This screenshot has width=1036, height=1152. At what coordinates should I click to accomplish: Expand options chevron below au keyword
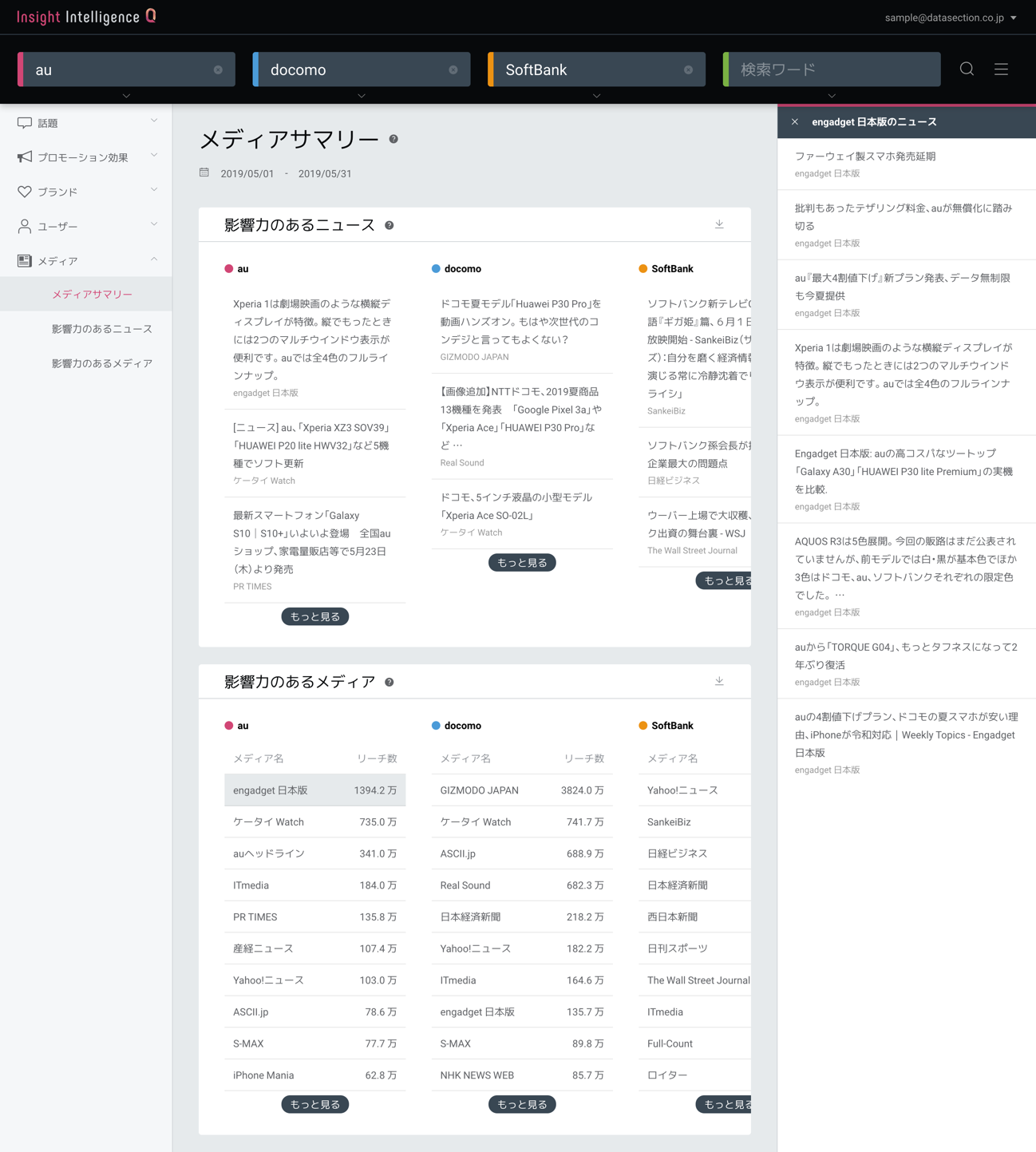[x=126, y=96]
